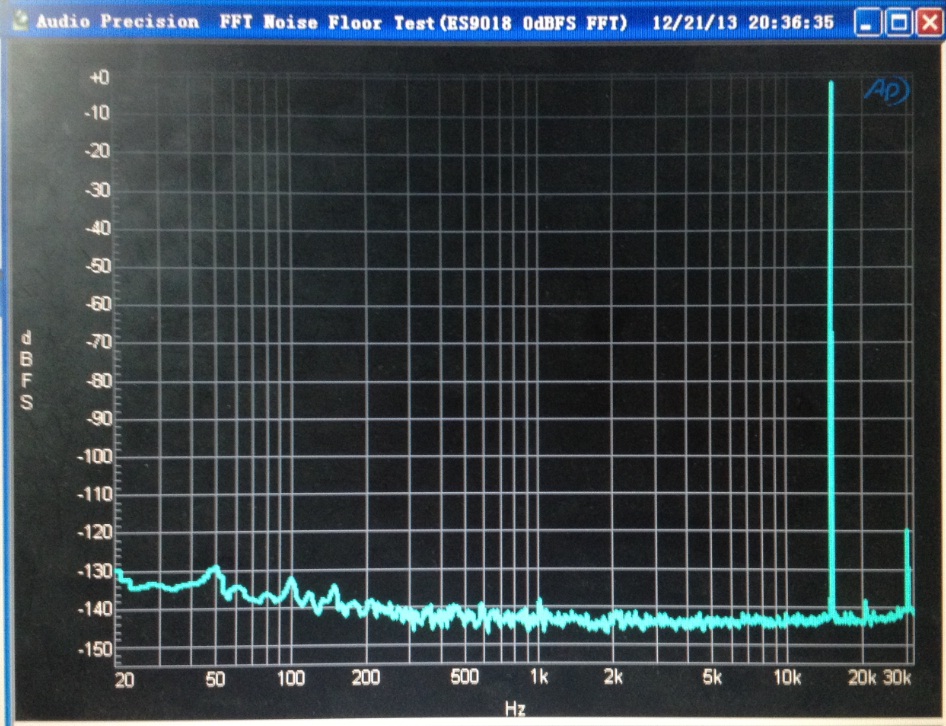Click the '+0' y-axis label
This screenshot has height=726, width=946.
click(99, 78)
